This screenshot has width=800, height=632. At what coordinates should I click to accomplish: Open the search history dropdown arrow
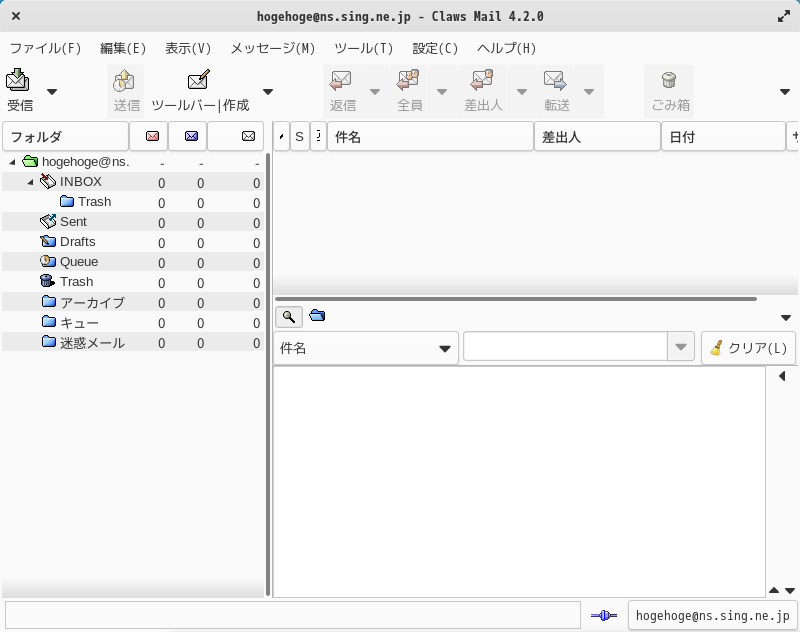[681, 347]
